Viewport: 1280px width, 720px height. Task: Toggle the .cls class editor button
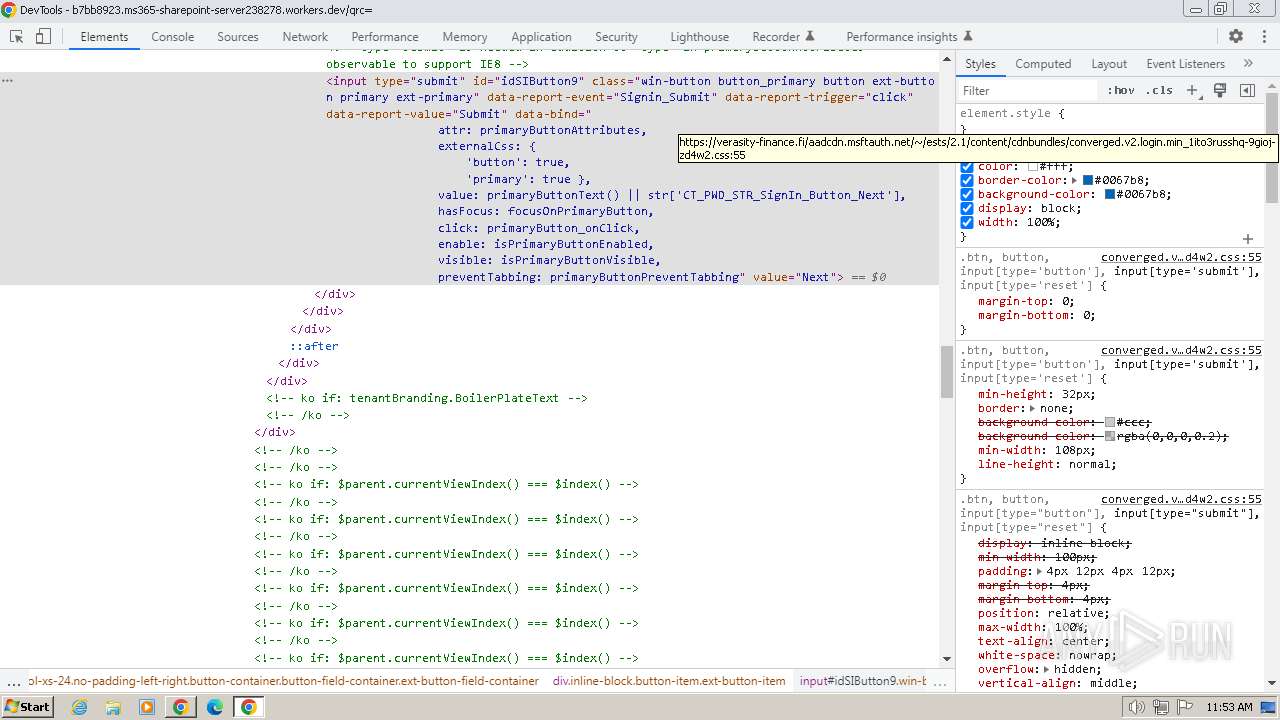point(1159,90)
